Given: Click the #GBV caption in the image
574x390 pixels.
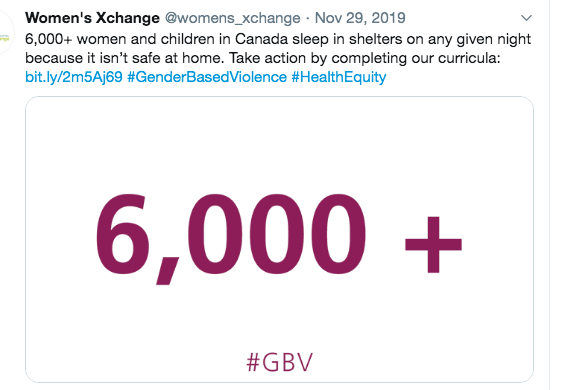Looking at the screenshot, I should [280, 362].
